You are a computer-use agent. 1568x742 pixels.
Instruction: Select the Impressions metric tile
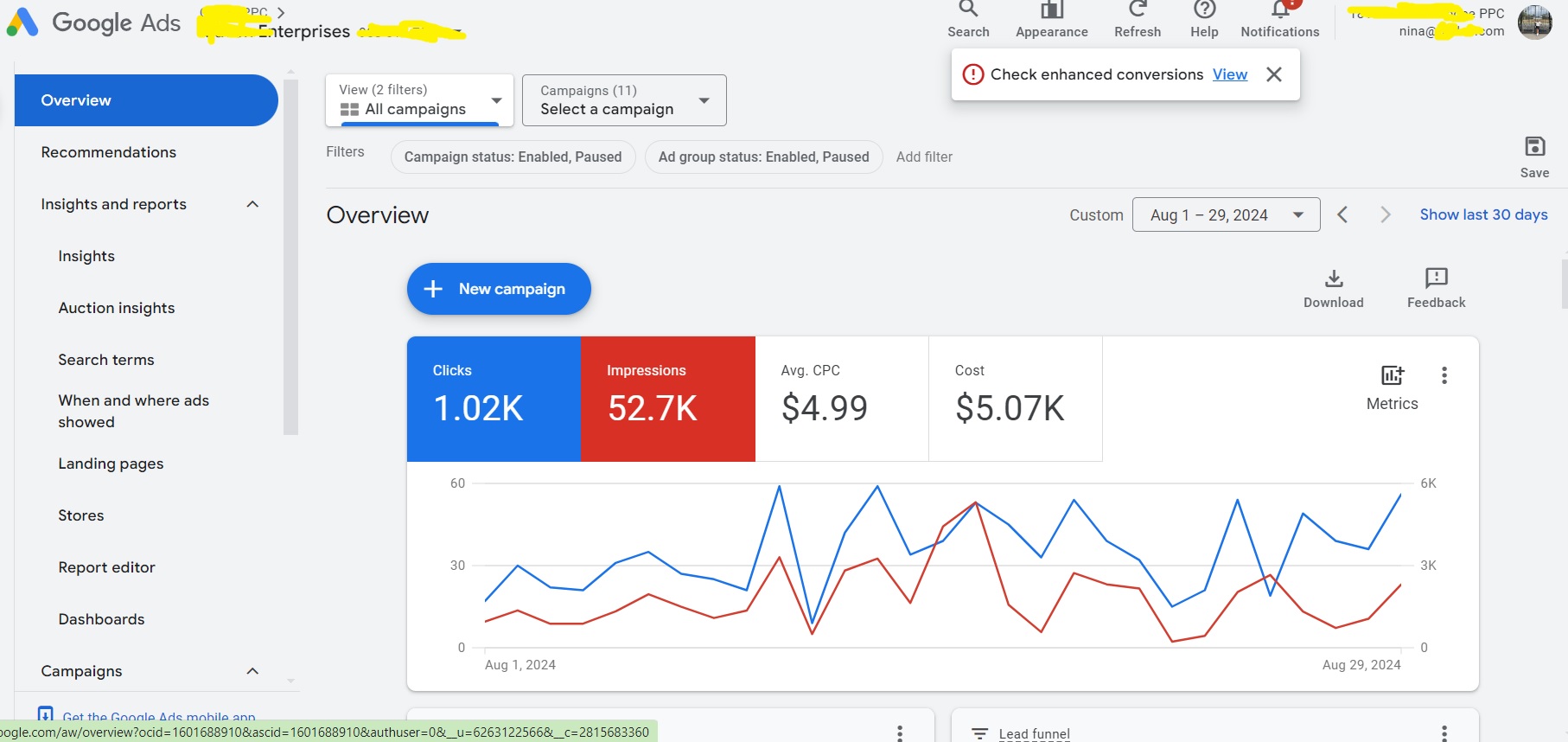[x=667, y=399]
